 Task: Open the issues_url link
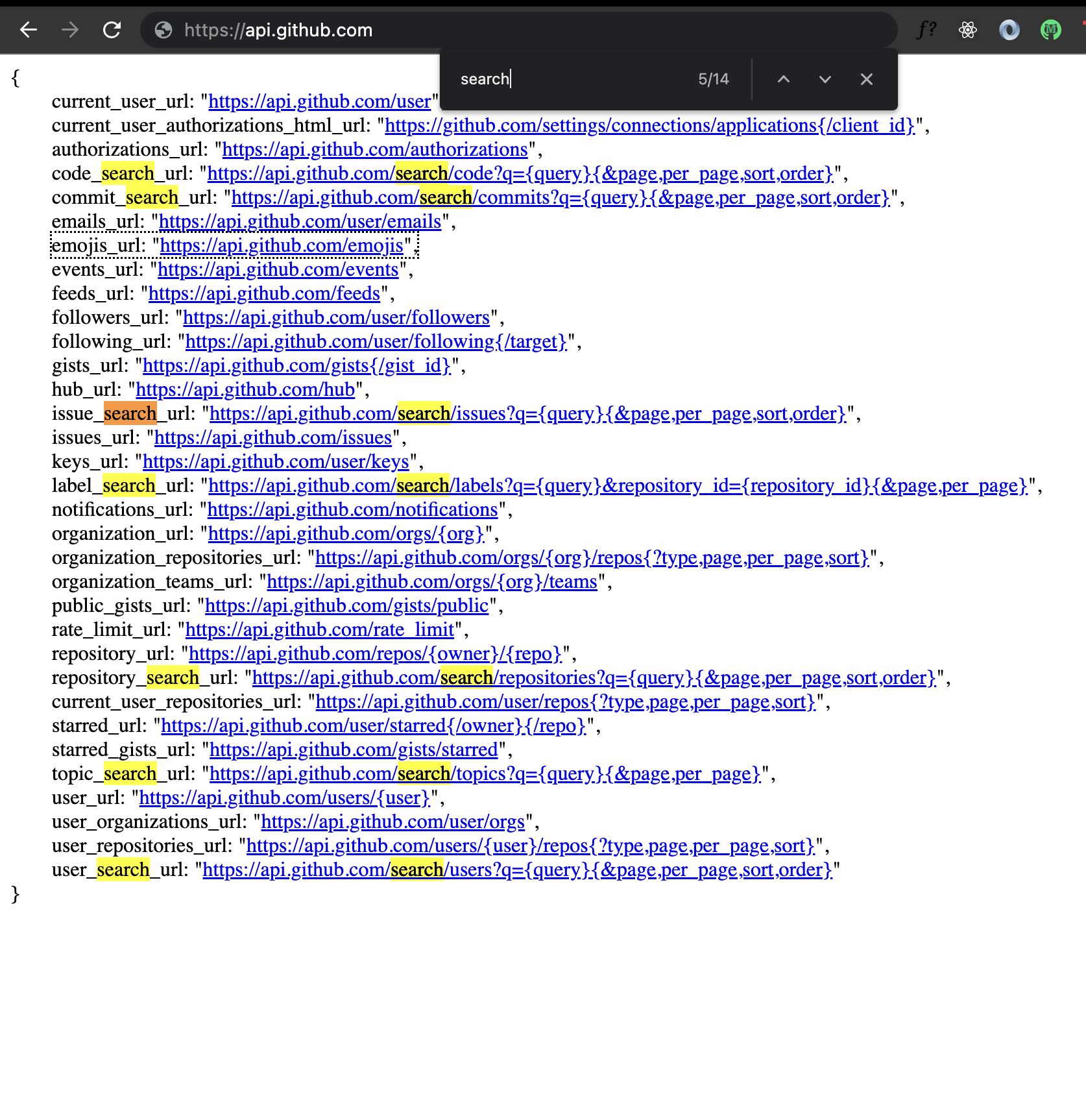pos(274,438)
